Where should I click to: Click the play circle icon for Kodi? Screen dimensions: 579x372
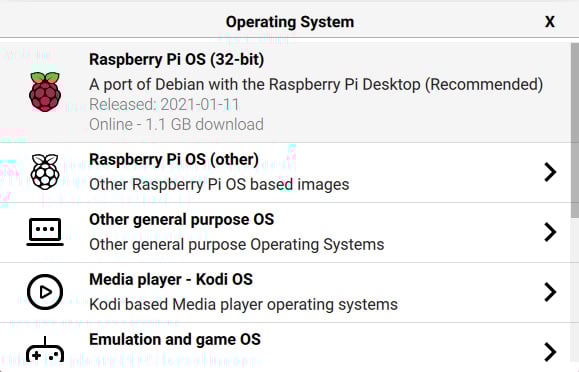click(x=45, y=292)
